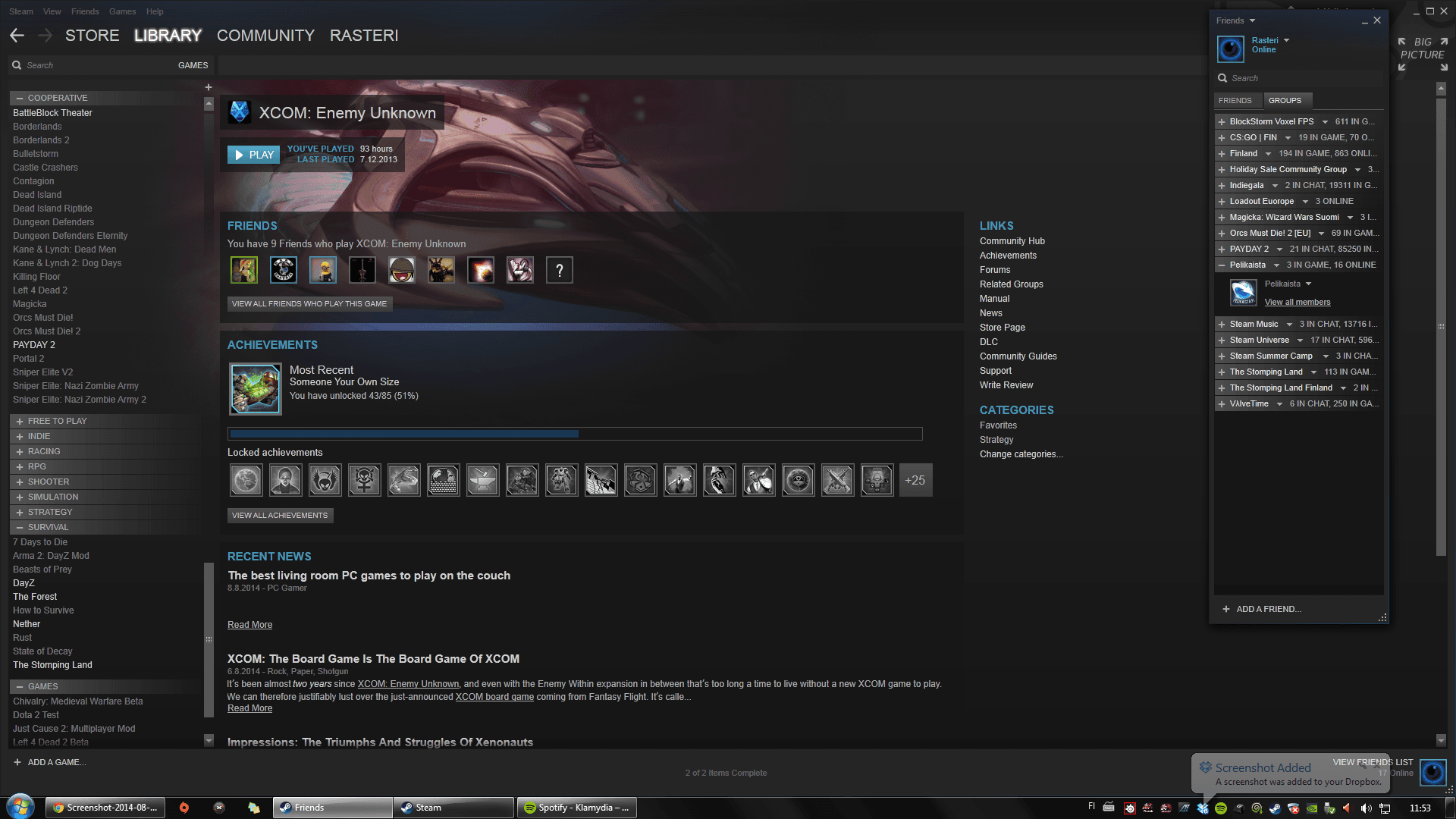The width and height of the screenshot is (1456, 819).
Task: Click View All Friends Who Play This Game
Action: 309,304
